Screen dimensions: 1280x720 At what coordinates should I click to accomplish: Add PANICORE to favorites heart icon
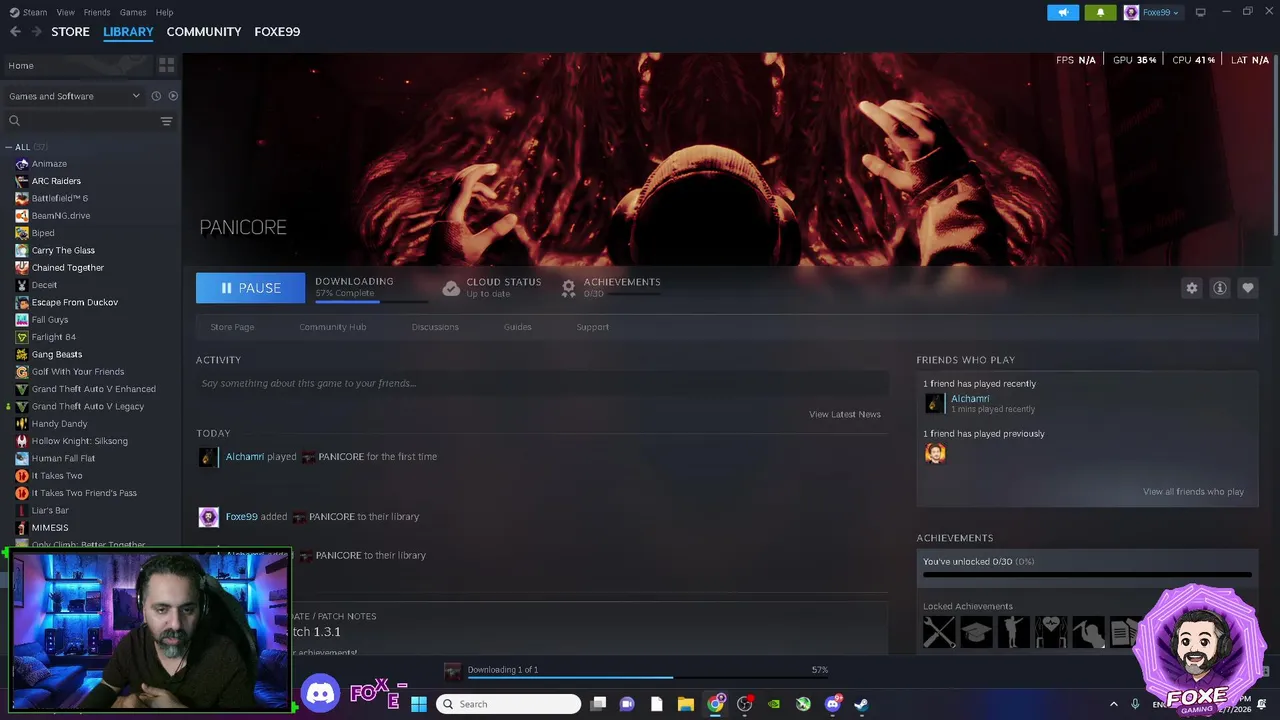click(1247, 288)
